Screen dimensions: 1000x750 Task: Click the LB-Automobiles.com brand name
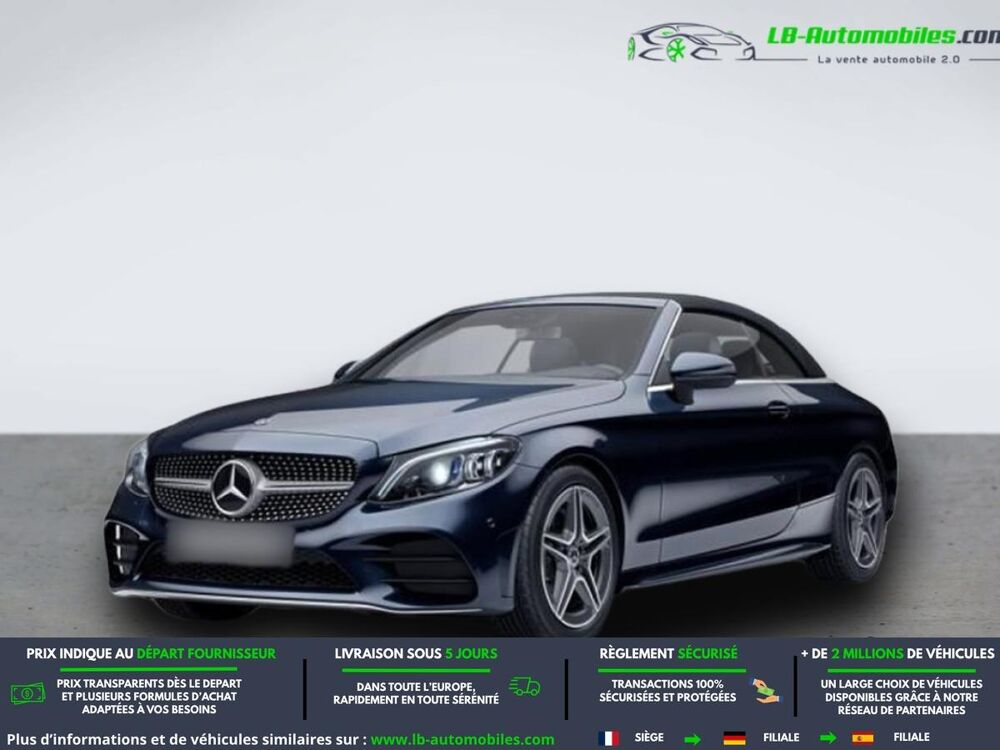tap(883, 35)
